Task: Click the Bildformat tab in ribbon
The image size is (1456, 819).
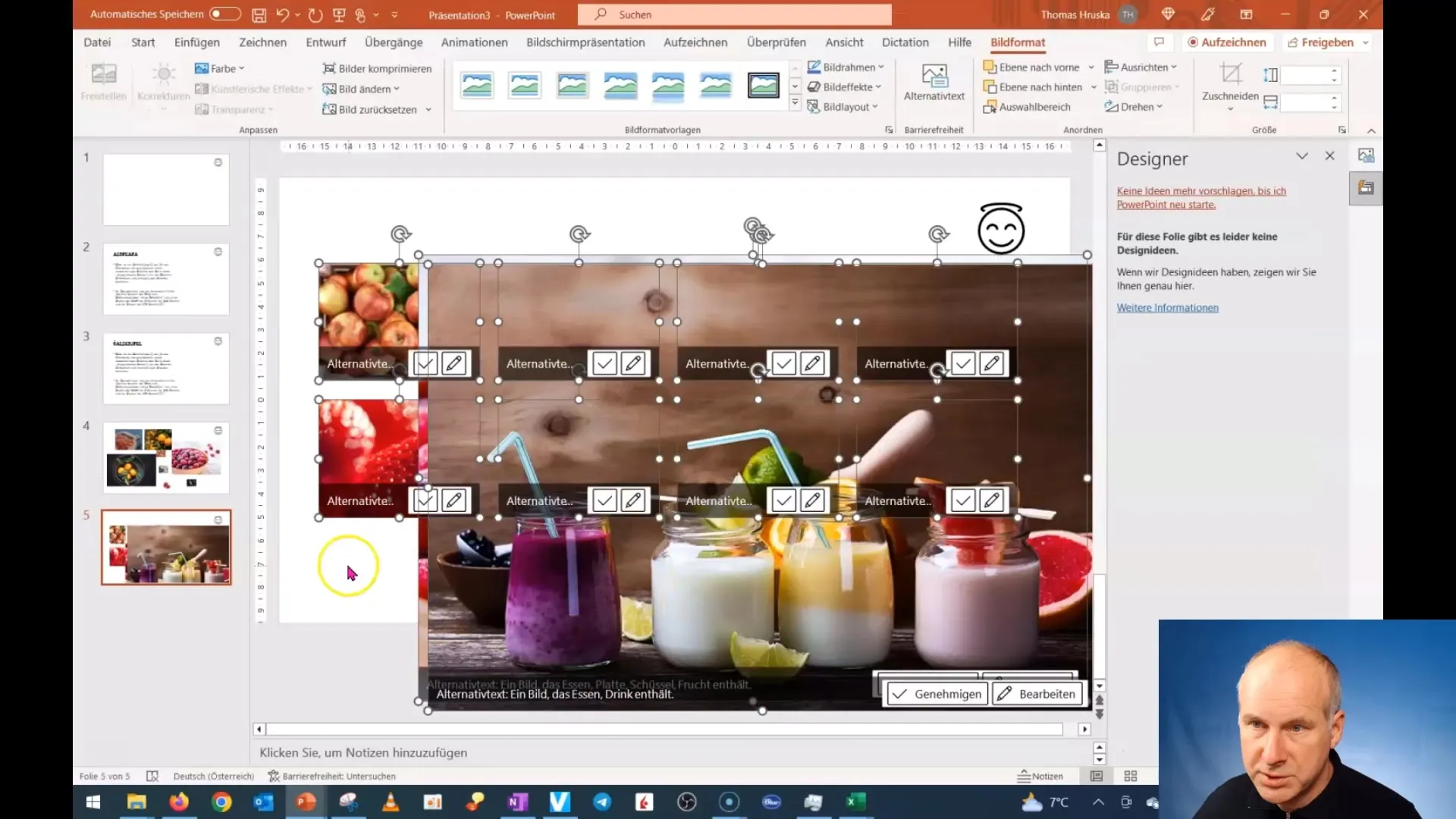Action: (x=1018, y=42)
